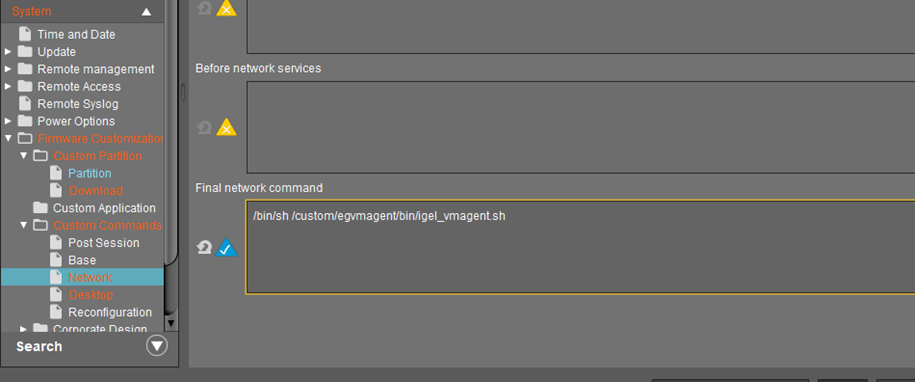
Task: Expand the Search panel with round arrow button
Action: tap(156, 346)
